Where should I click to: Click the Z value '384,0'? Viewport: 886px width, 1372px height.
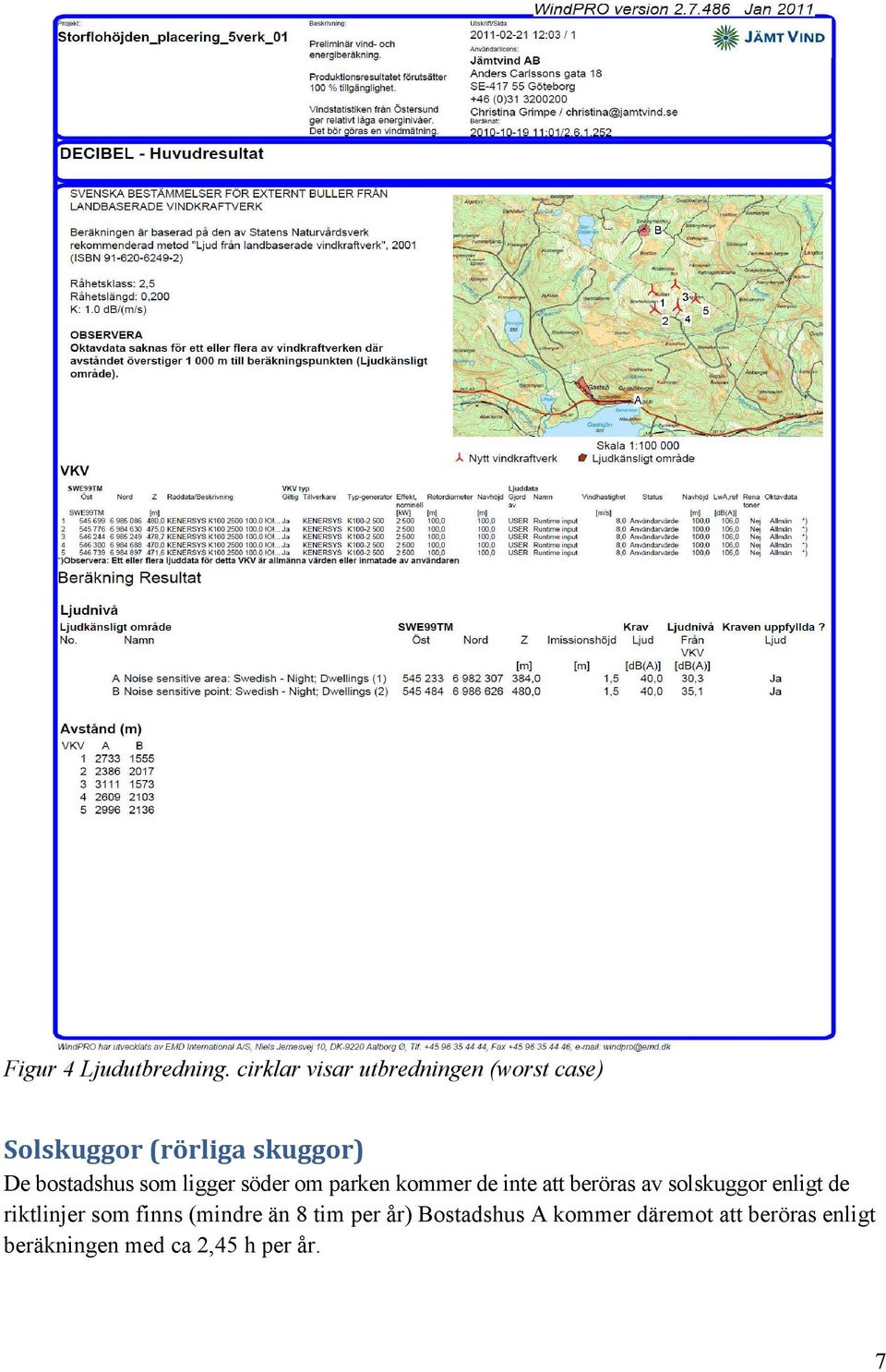[x=526, y=679]
